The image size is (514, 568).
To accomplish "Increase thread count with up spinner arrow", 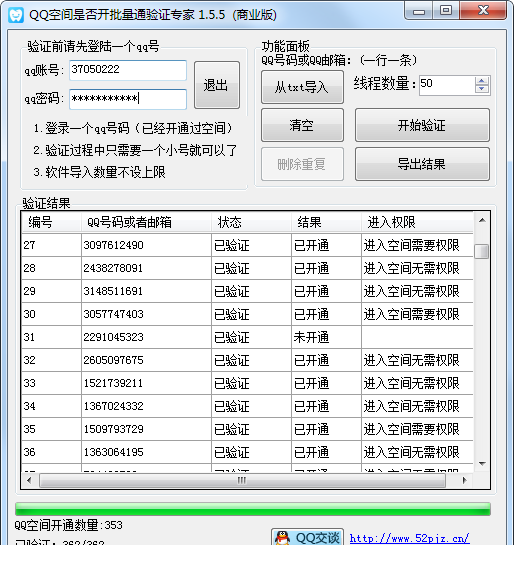I will click(x=481, y=81).
